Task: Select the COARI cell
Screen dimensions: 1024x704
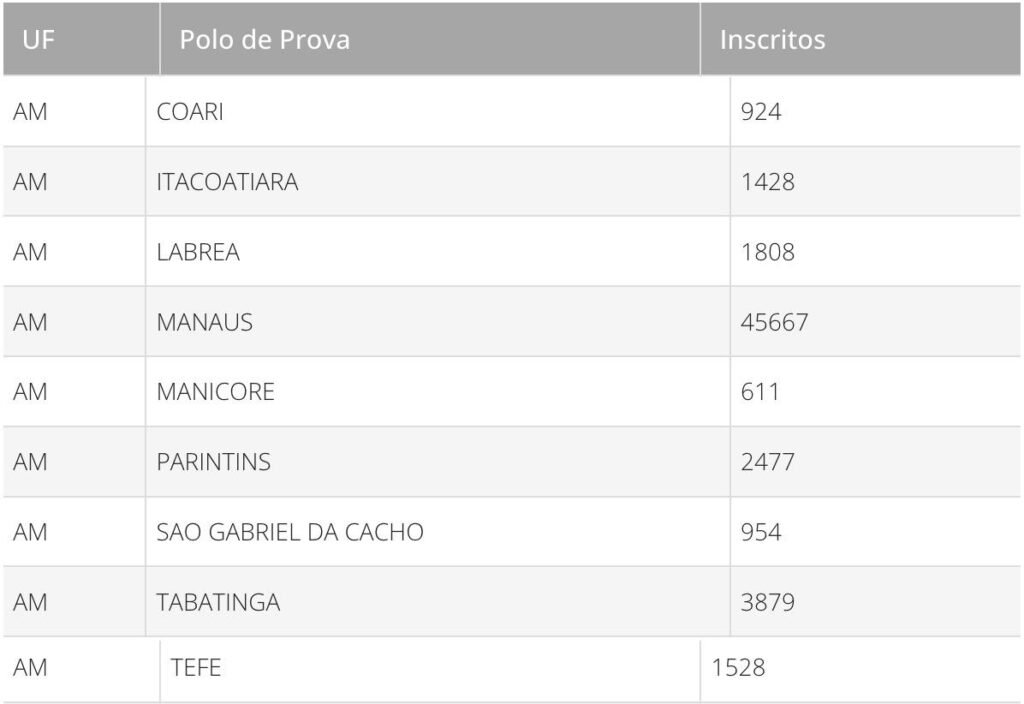Action: (x=190, y=112)
